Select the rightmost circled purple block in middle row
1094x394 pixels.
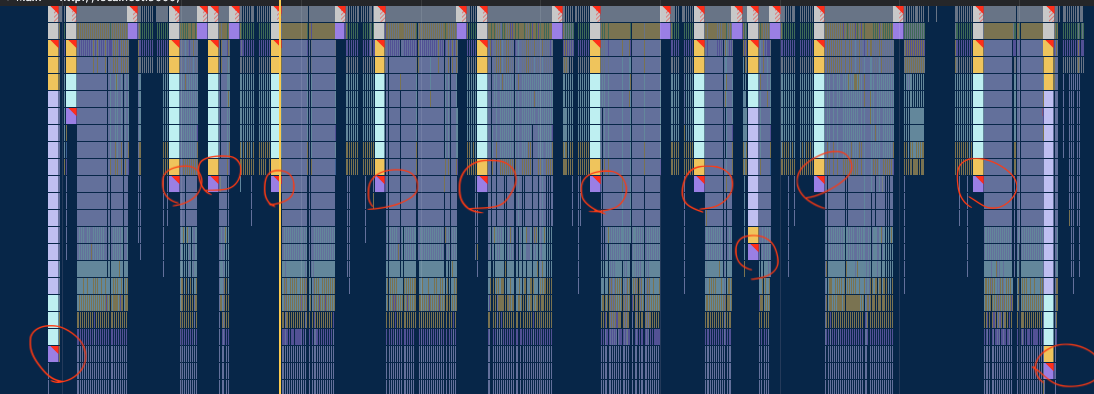978,184
